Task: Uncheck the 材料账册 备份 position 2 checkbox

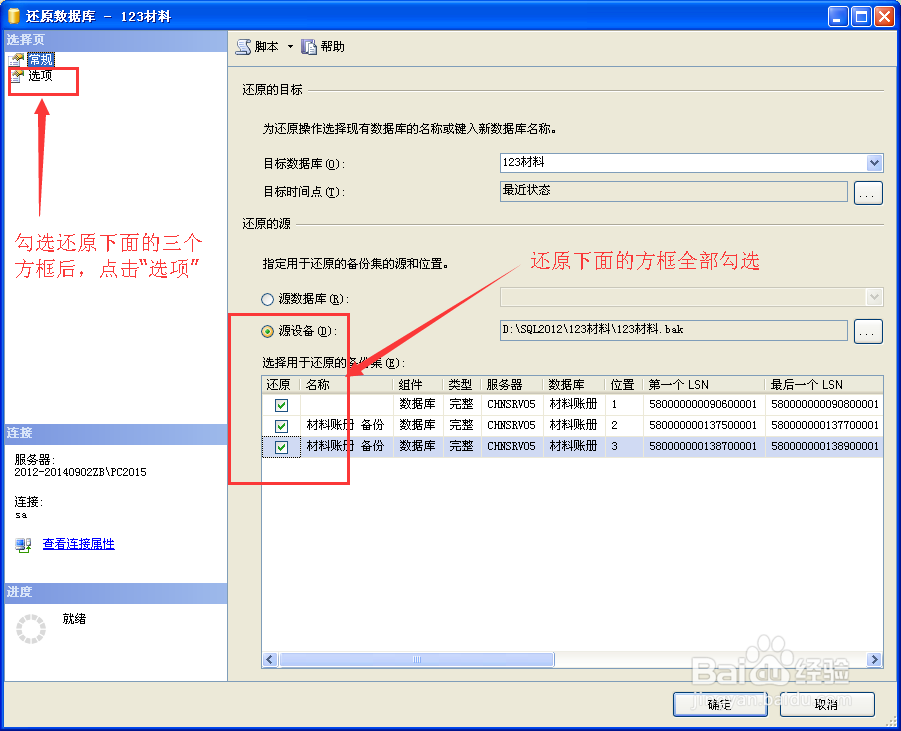Action: click(x=280, y=425)
